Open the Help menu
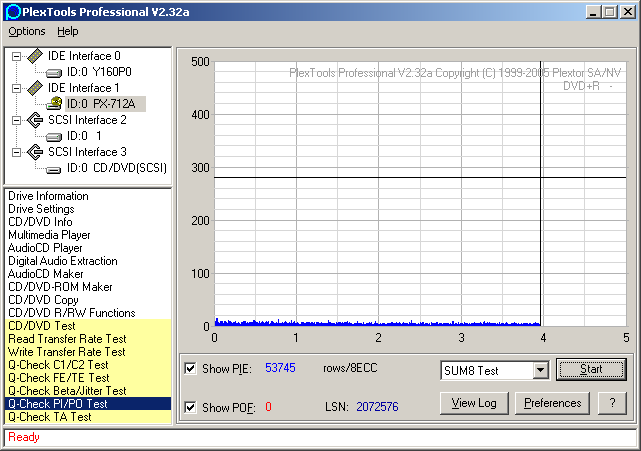 [67, 31]
